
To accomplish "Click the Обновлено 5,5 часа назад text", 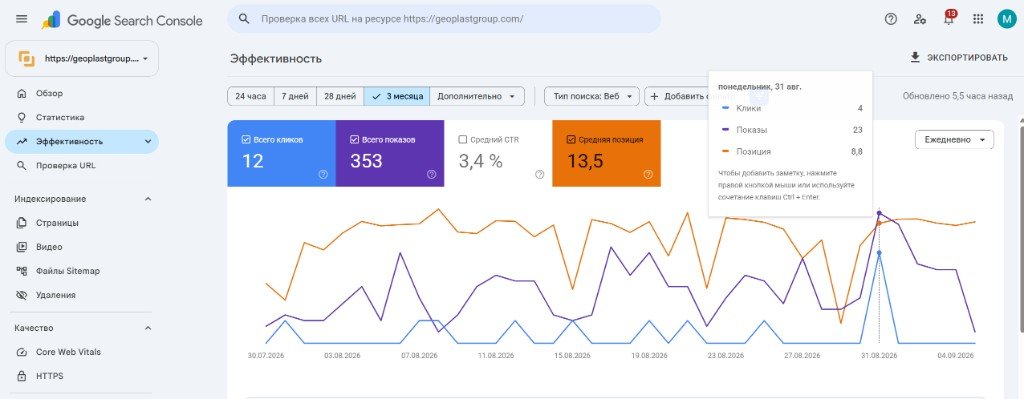I will (957, 96).
